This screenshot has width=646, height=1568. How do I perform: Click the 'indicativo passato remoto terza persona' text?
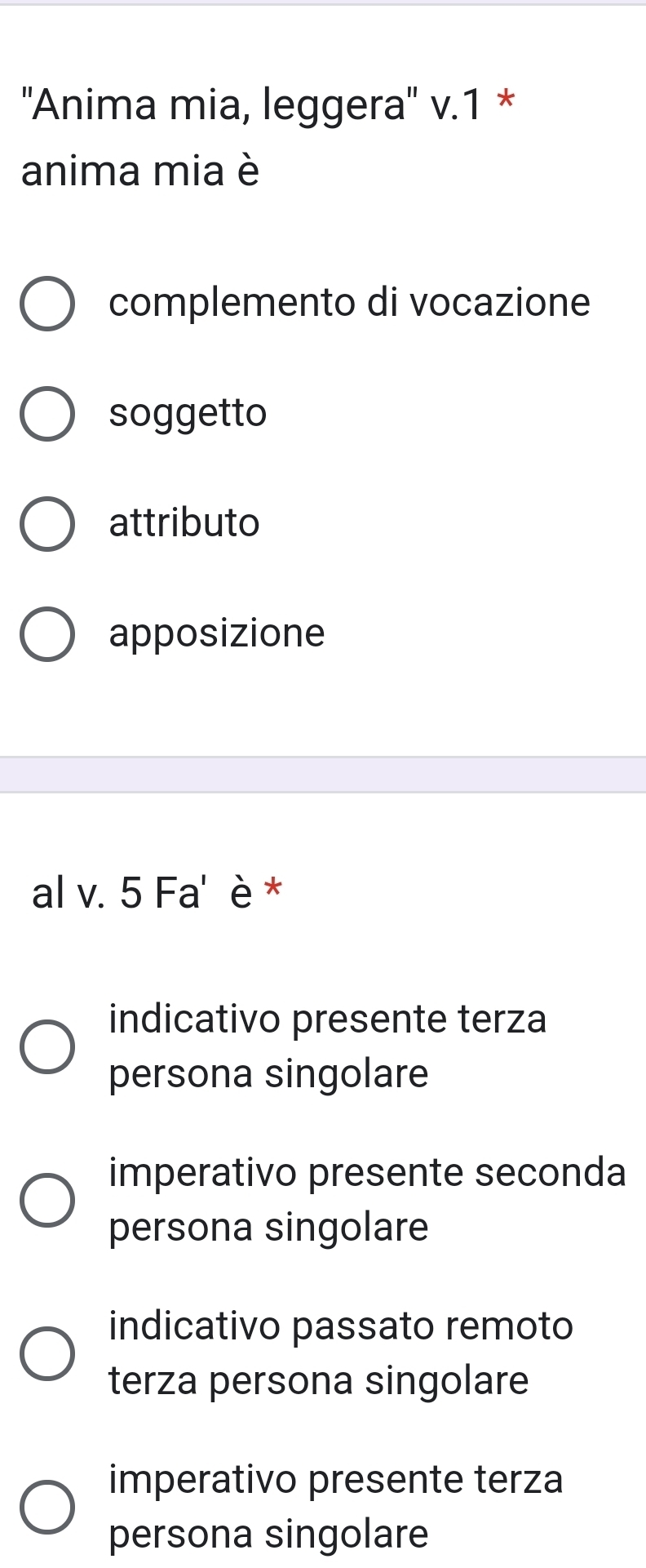tap(341, 1353)
